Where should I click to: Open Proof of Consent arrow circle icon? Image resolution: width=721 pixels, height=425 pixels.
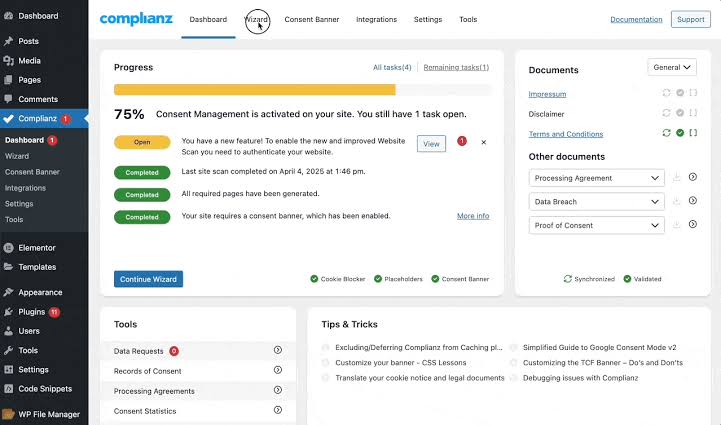point(692,224)
